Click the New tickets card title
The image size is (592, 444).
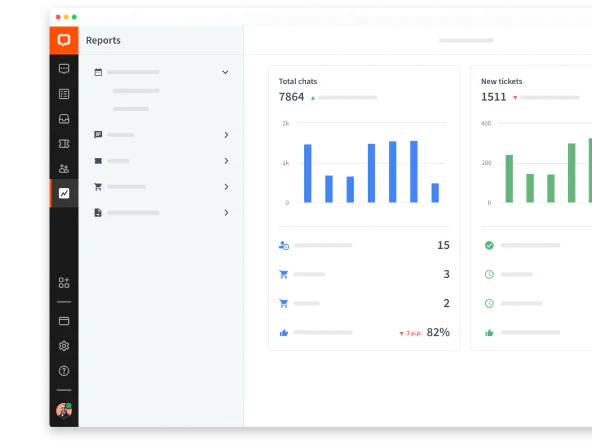(x=501, y=81)
